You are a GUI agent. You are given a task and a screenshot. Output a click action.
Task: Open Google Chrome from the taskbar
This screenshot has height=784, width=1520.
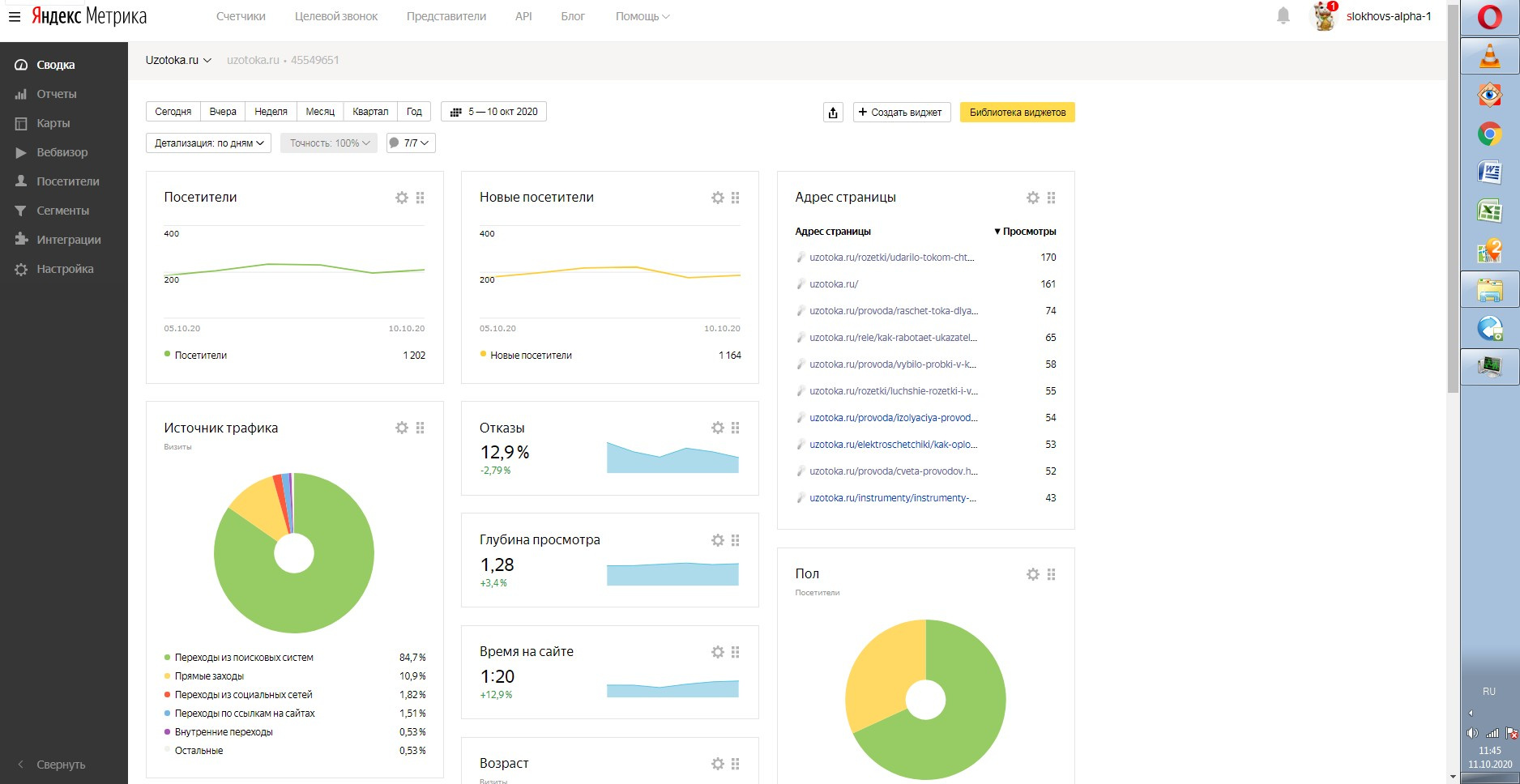click(x=1489, y=134)
